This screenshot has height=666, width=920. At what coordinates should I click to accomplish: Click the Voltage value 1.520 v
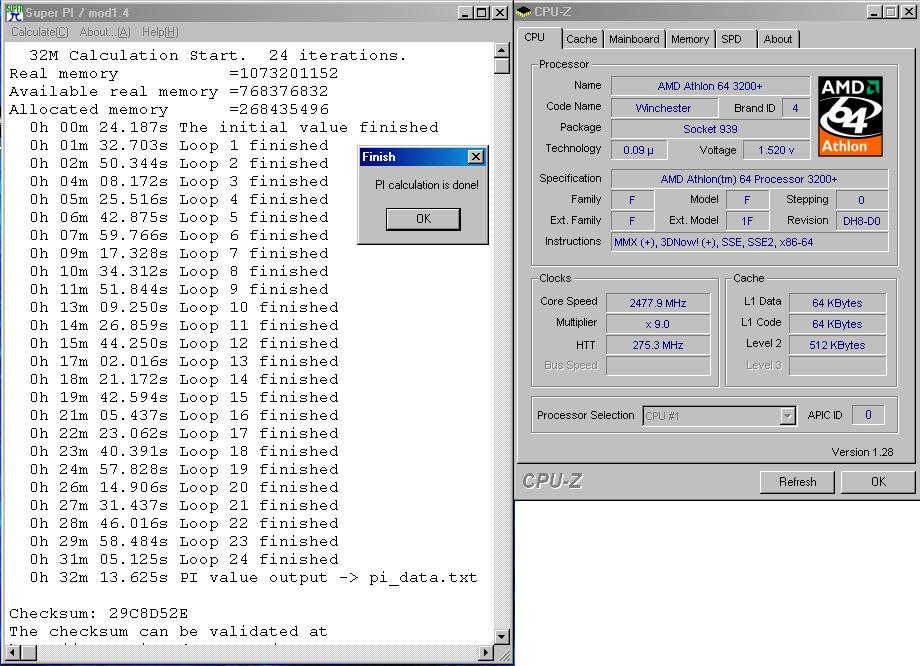point(776,150)
